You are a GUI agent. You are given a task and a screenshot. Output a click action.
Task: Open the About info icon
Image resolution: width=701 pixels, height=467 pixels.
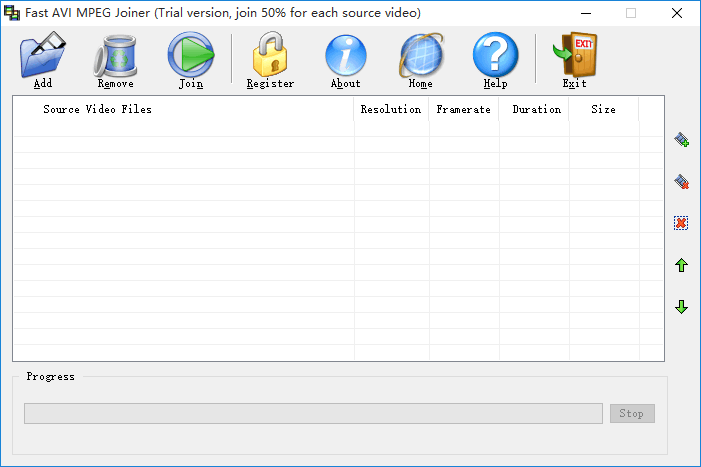[x=346, y=55]
